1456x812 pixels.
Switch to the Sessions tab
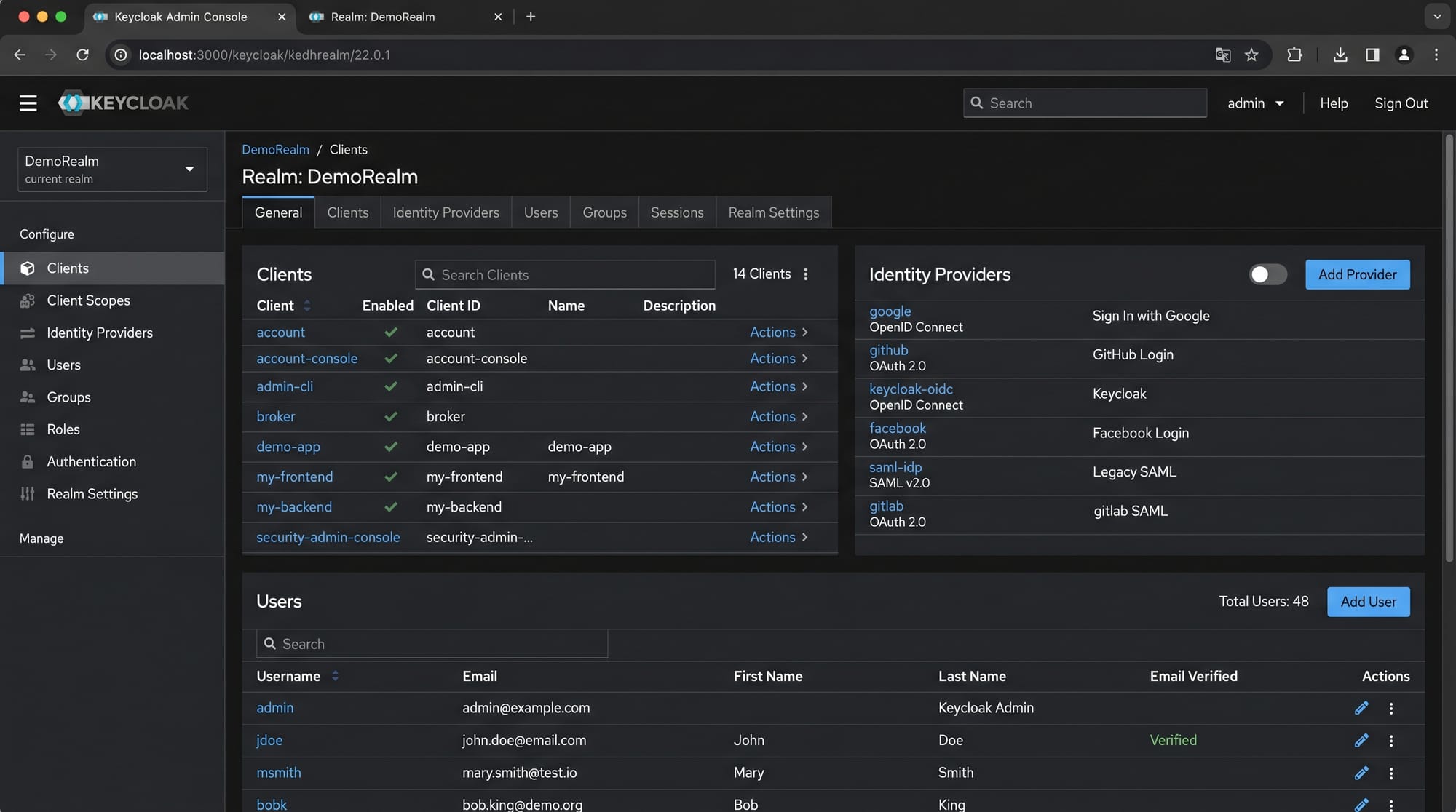[x=677, y=212]
